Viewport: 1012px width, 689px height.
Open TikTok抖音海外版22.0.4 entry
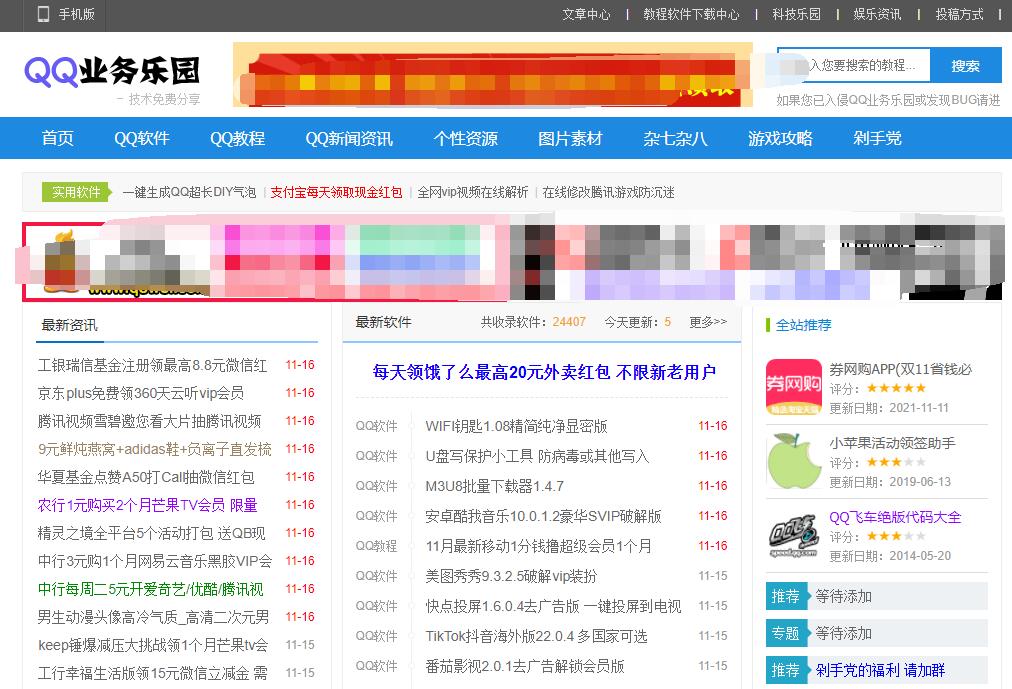[x=536, y=636]
